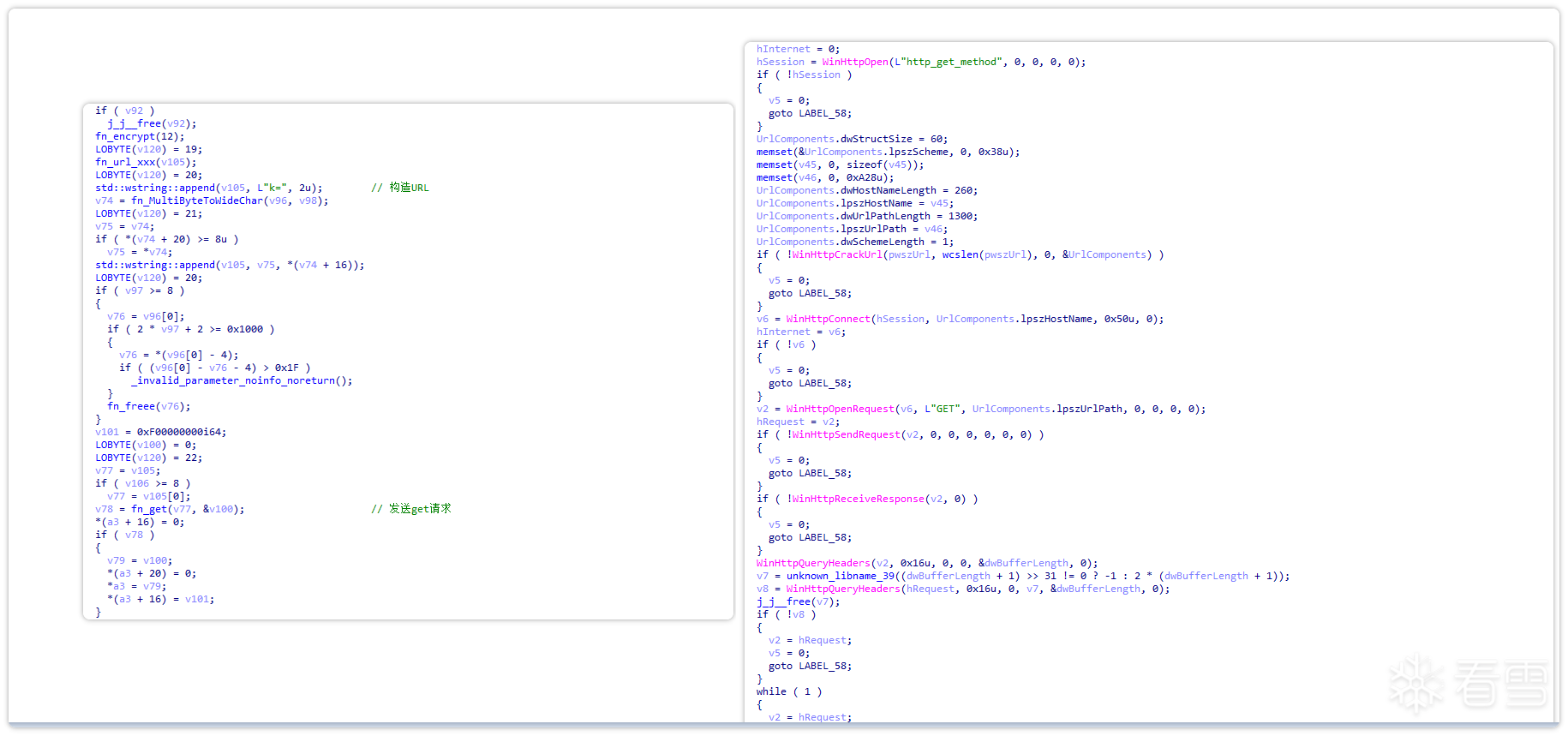
Task: Select the fn_url_xxx(v105); call
Action: 146,162
